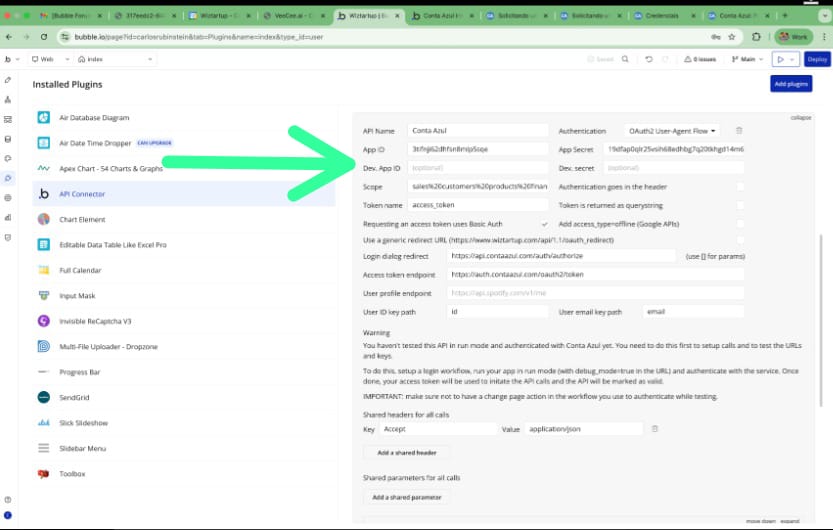Open the Chrome extensions puzzle icon
The width and height of the screenshot is (833, 530).
[x=756, y=37]
